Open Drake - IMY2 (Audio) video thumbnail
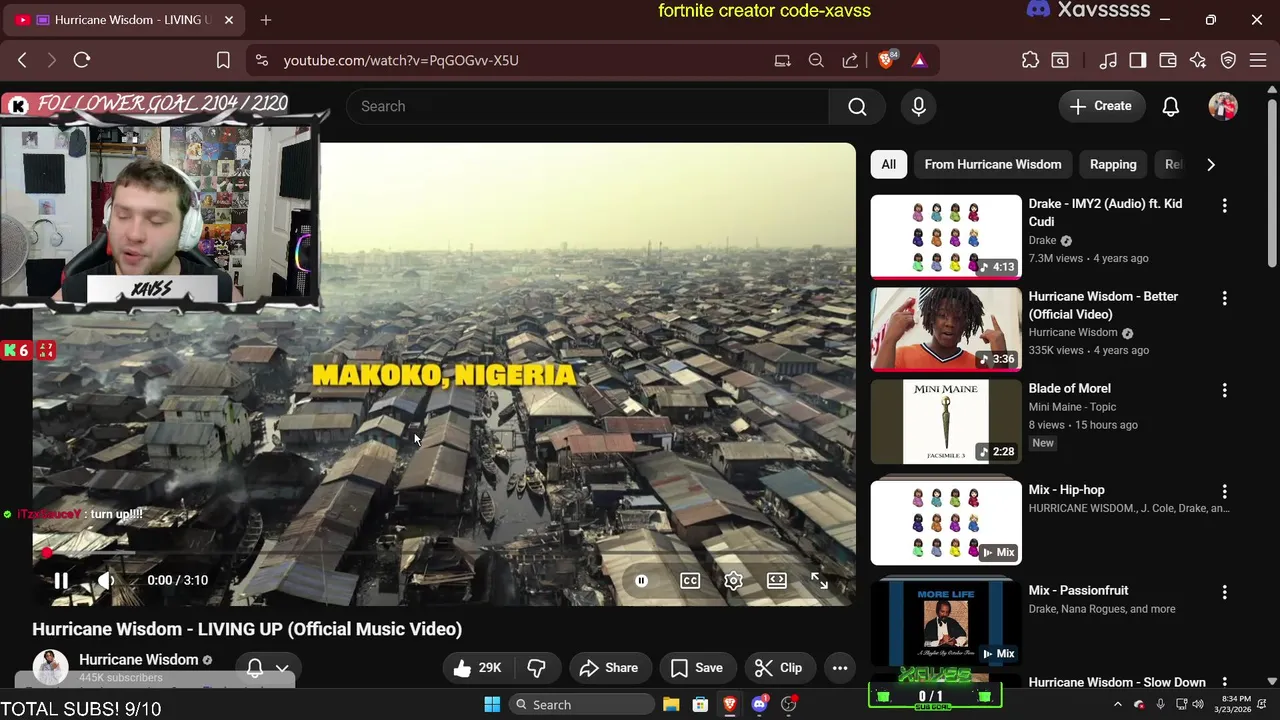The image size is (1280, 720). click(x=946, y=237)
